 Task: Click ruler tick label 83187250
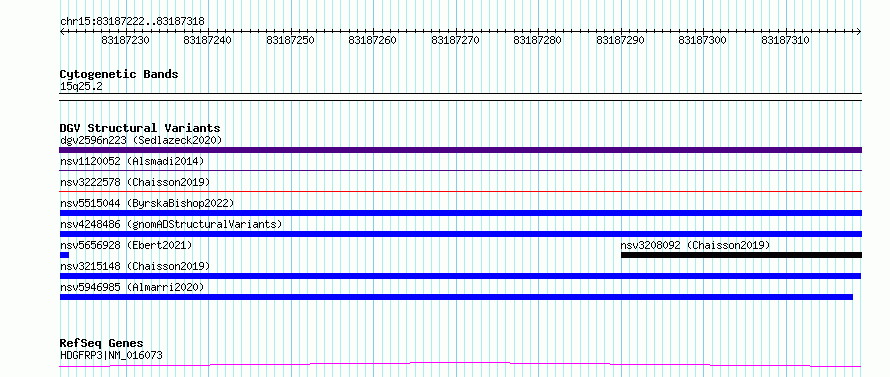coord(291,40)
